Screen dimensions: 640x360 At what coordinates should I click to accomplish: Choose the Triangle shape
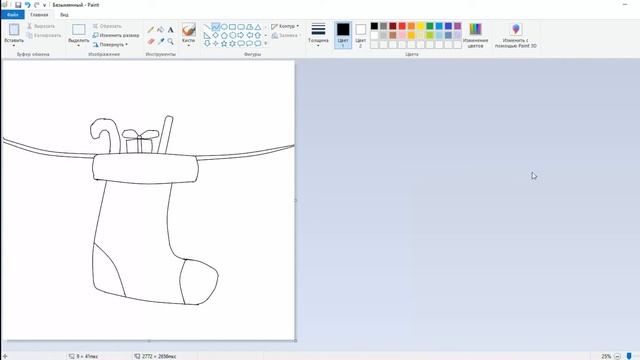pos(258,27)
